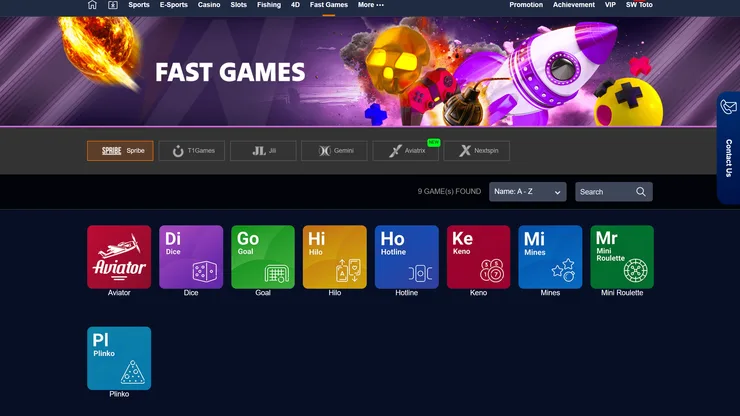This screenshot has width=740, height=416.
Task: Visit the VIP page
Action: pyautogui.click(x=610, y=5)
